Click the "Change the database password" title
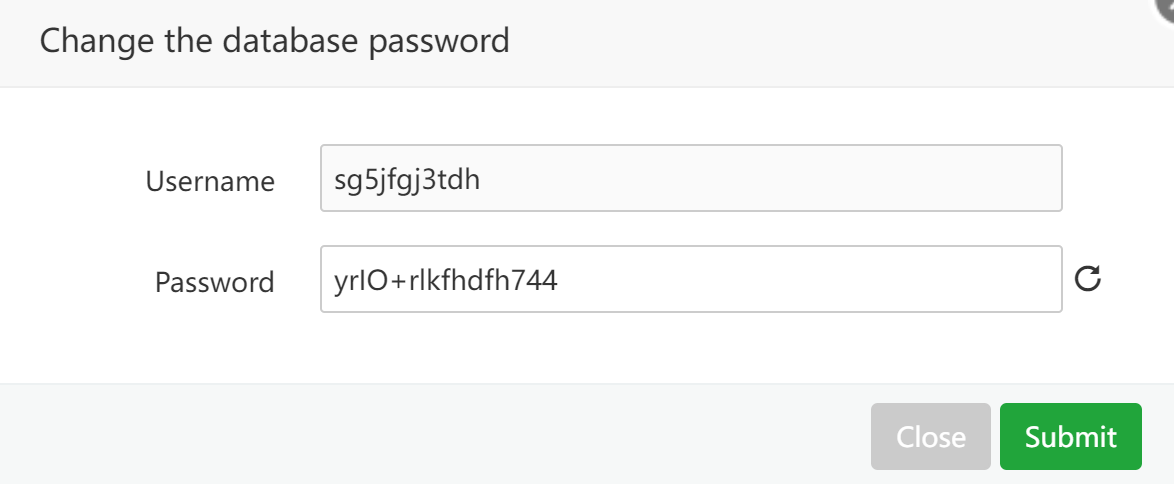1174x484 pixels. [x=274, y=41]
